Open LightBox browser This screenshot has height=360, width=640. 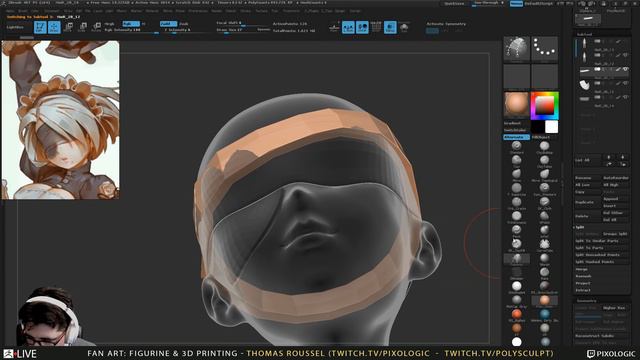[15, 27]
